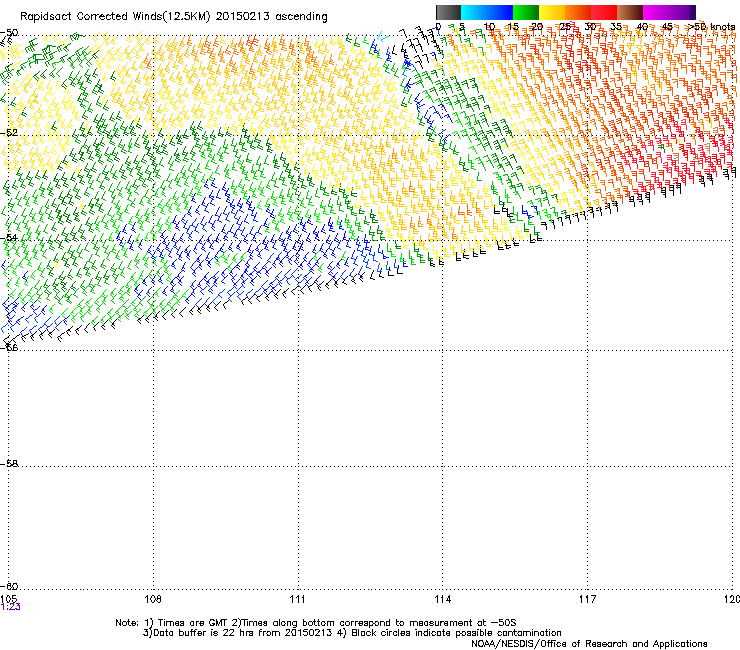
Task: Click the legend tick label '40'
Action: 642,27
